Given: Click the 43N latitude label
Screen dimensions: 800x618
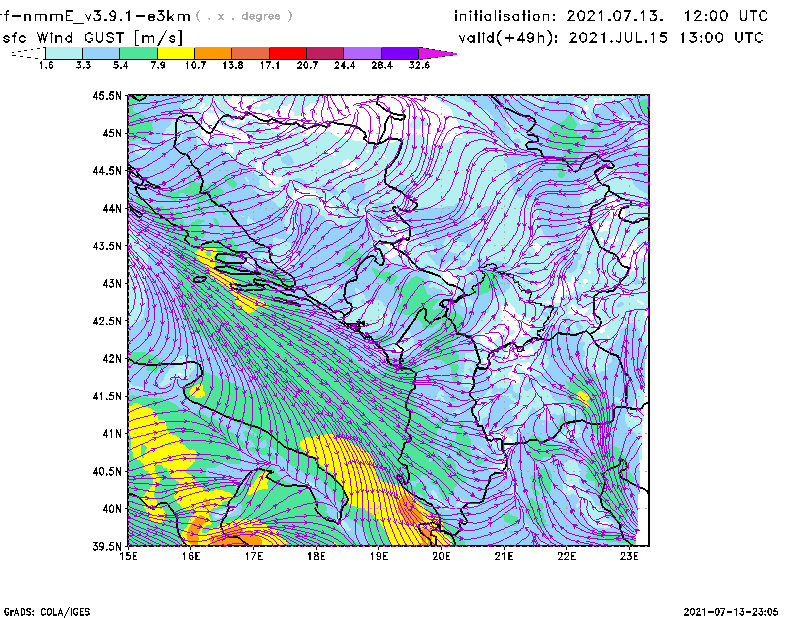Looking at the screenshot, I should (112, 283).
